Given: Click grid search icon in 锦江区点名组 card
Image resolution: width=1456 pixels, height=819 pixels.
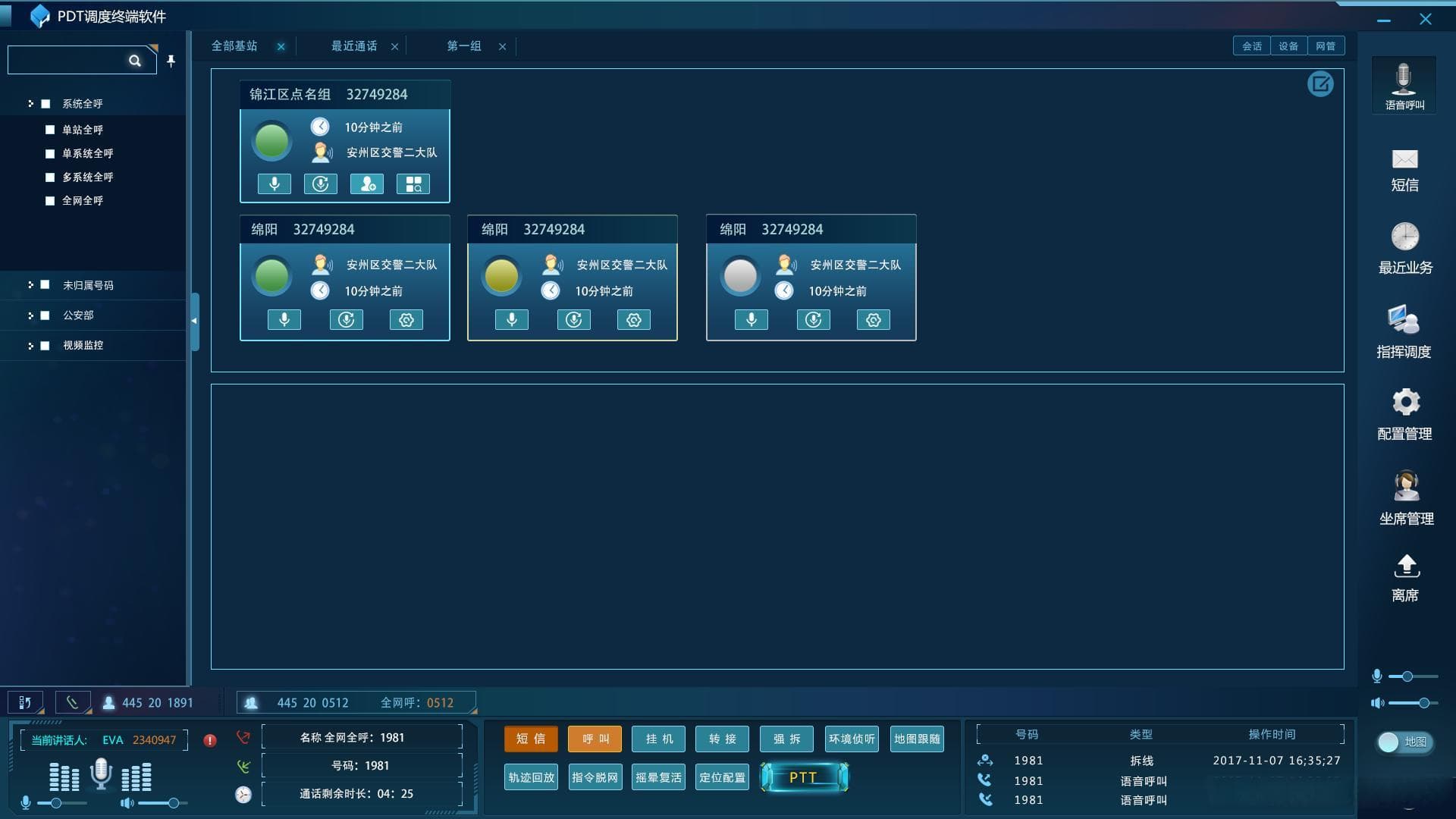Looking at the screenshot, I should (413, 184).
